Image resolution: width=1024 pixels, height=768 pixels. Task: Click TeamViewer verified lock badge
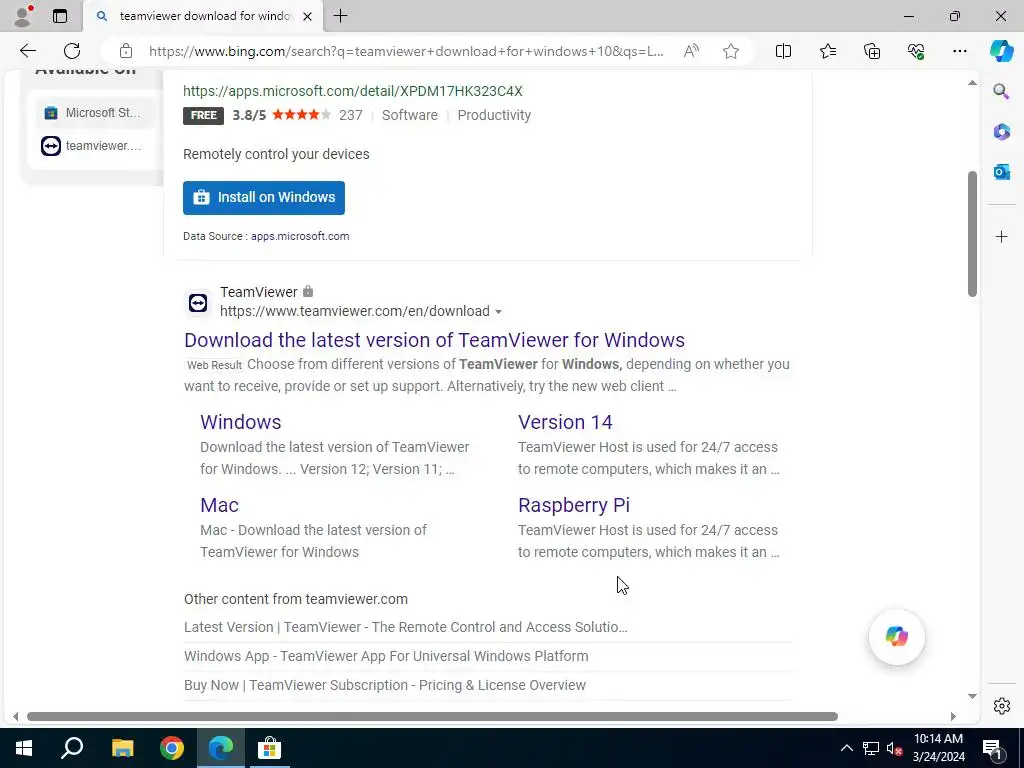point(308,291)
